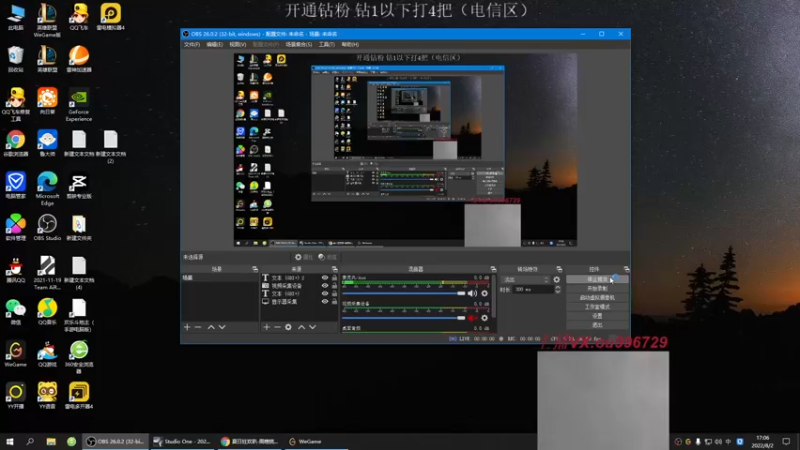Open the Help menu in OBS
This screenshot has height=450, width=800.
click(x=350, y=44)
